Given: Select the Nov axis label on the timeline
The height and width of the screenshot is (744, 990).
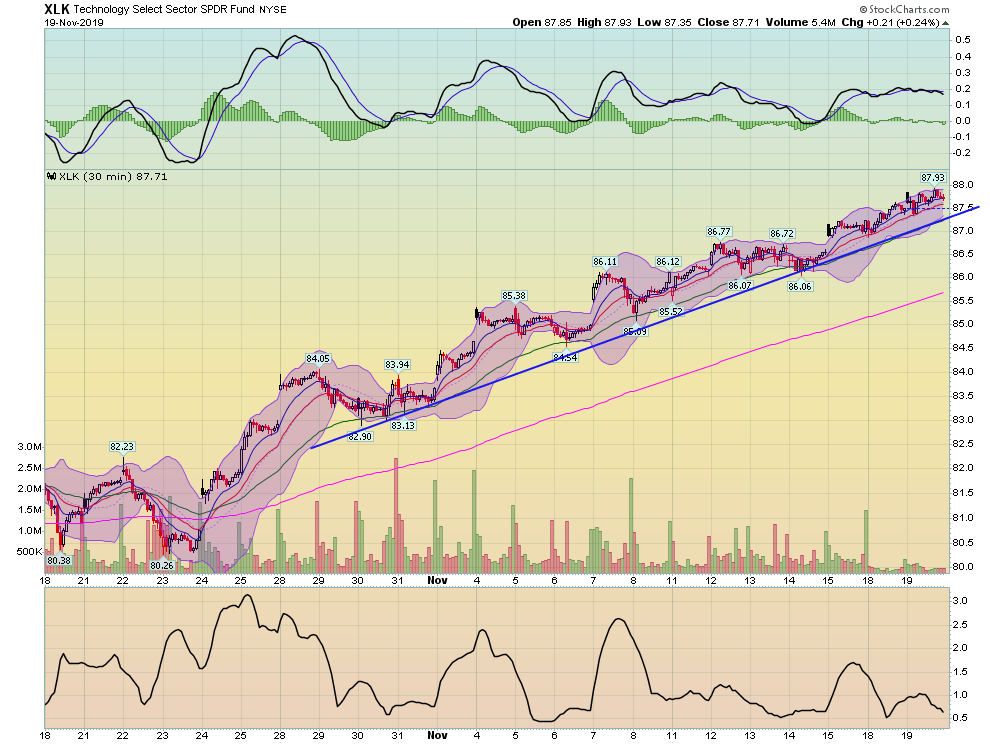Looking at the screenshot, I should pos(436,580).
